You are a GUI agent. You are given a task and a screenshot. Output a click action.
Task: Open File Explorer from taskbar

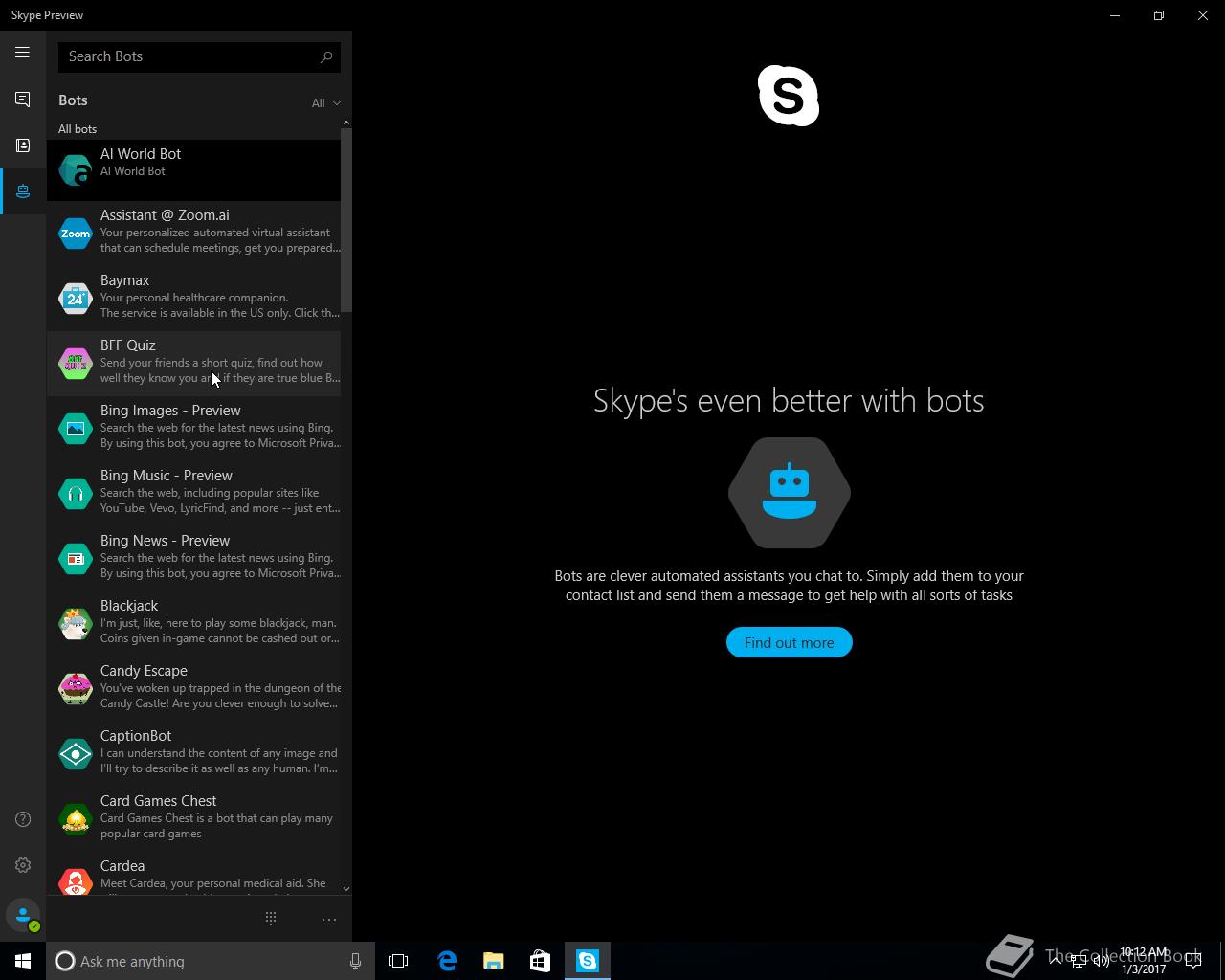[x=494, y=961]
